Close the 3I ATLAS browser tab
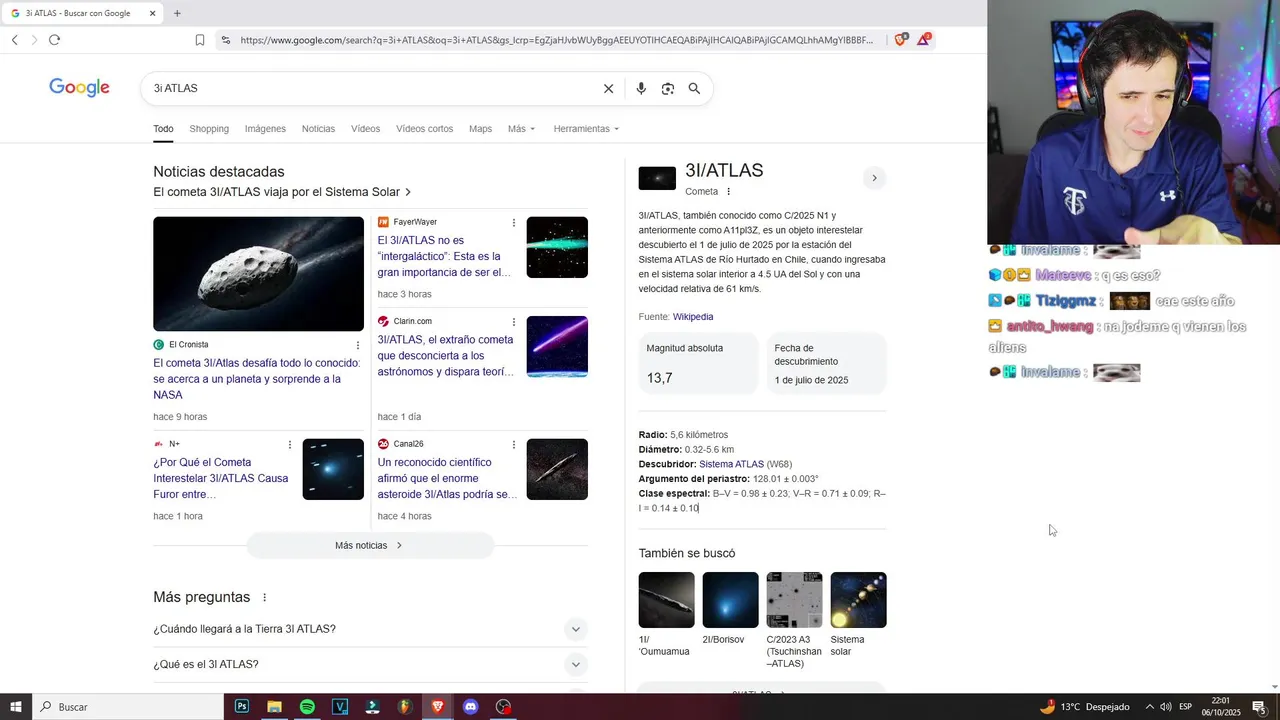The width and height of the screenshot is (1280, 720). tap(152, 13)
